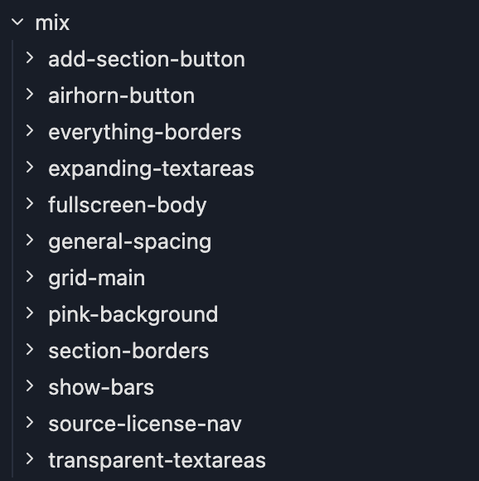Screen dimensions: 479x481
Task: Select the mix root folder label
Action: point(52,23)
